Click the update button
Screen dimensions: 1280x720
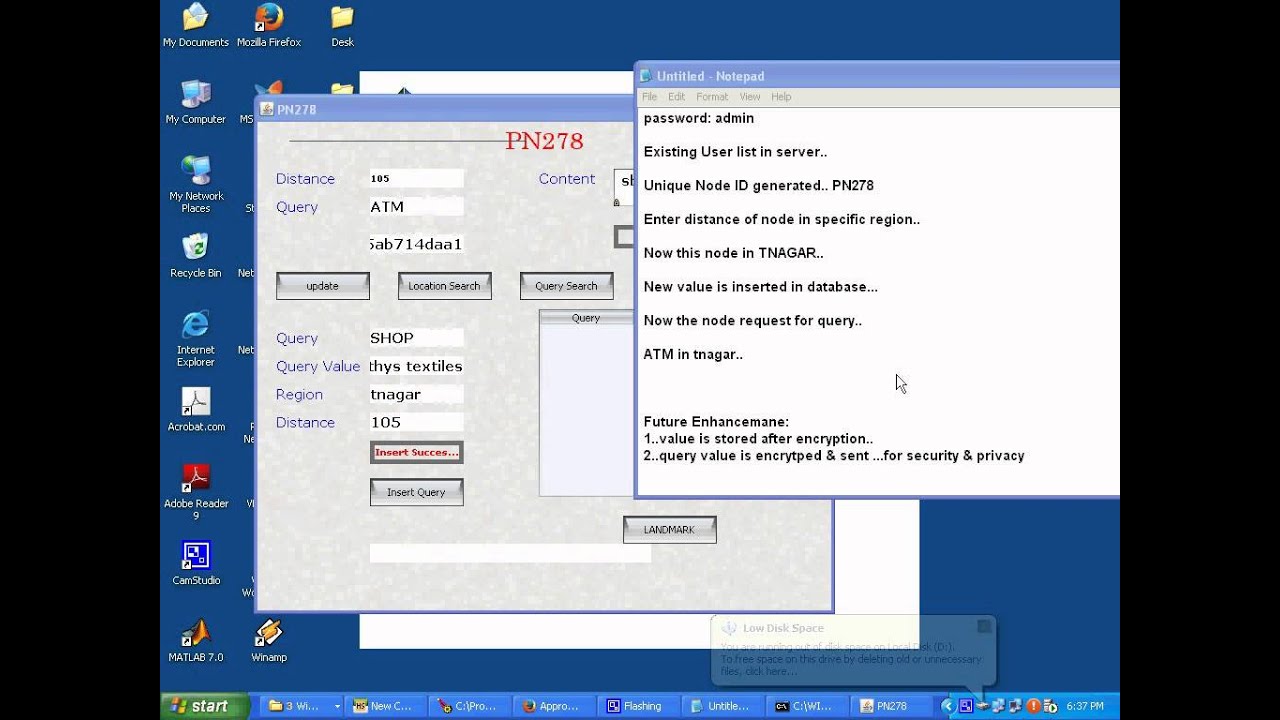[x=323, y=286]
